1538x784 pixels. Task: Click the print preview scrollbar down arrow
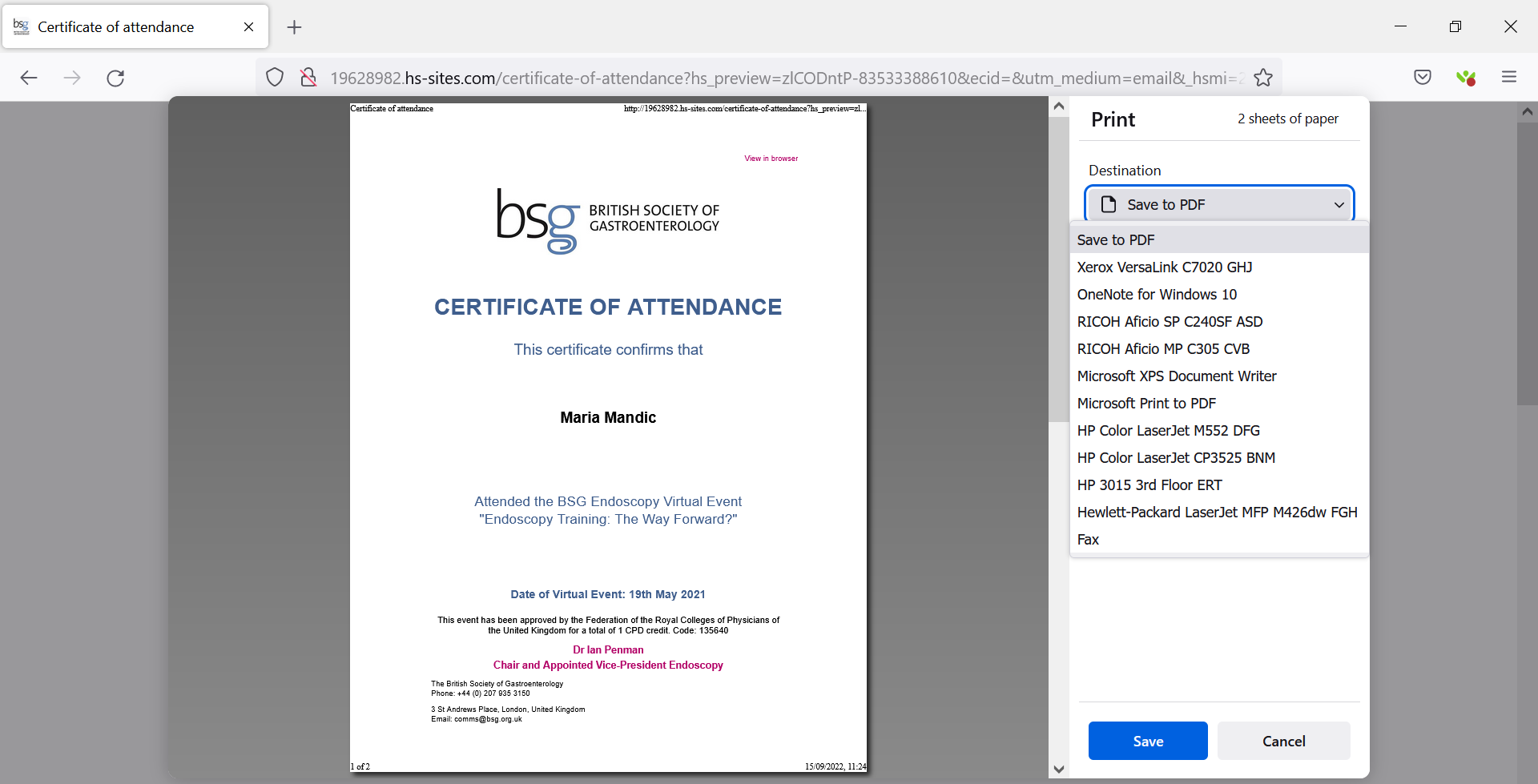click(x=1059, y=769)
